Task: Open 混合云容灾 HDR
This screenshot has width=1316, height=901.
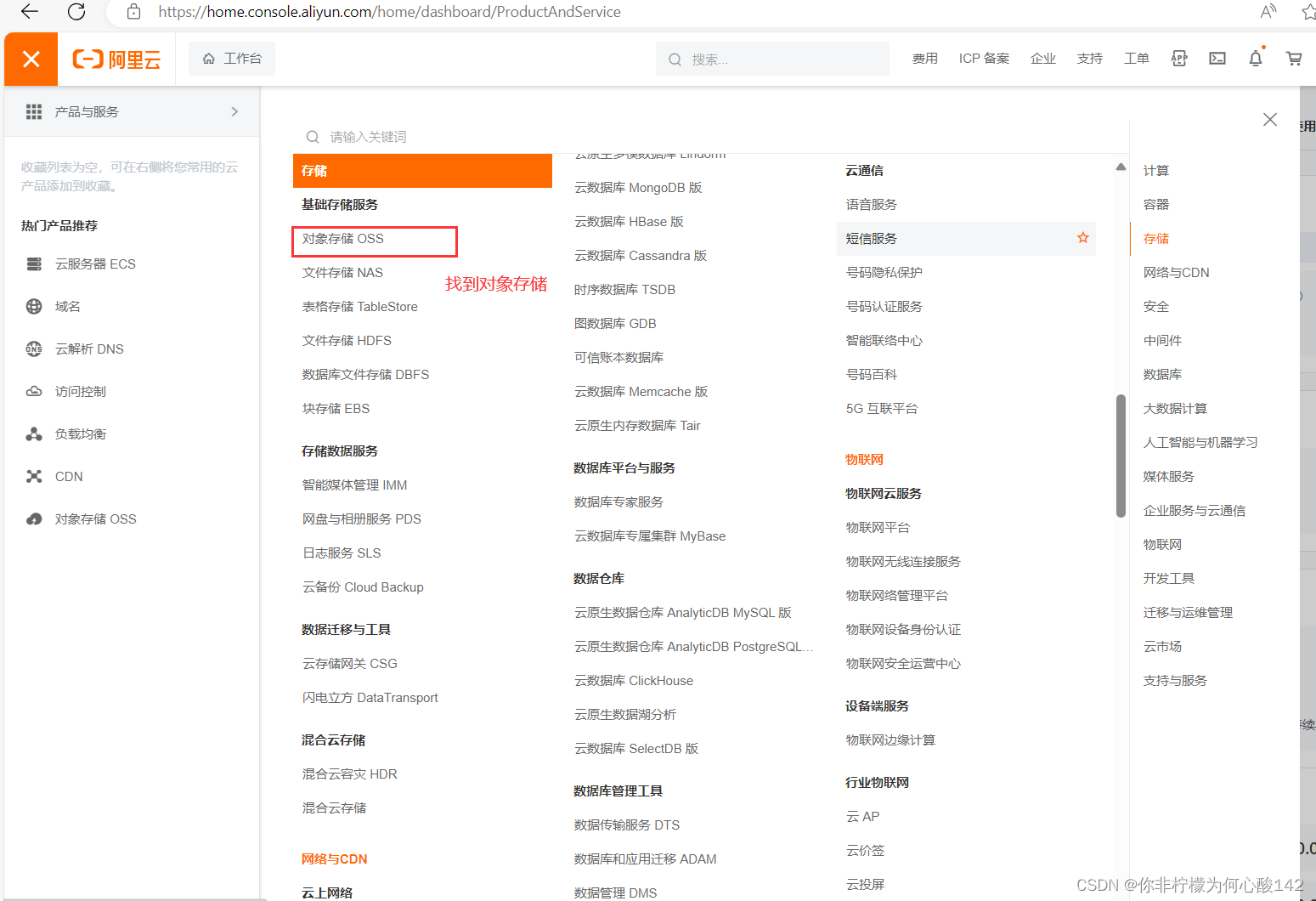Action: coord(350,774)
